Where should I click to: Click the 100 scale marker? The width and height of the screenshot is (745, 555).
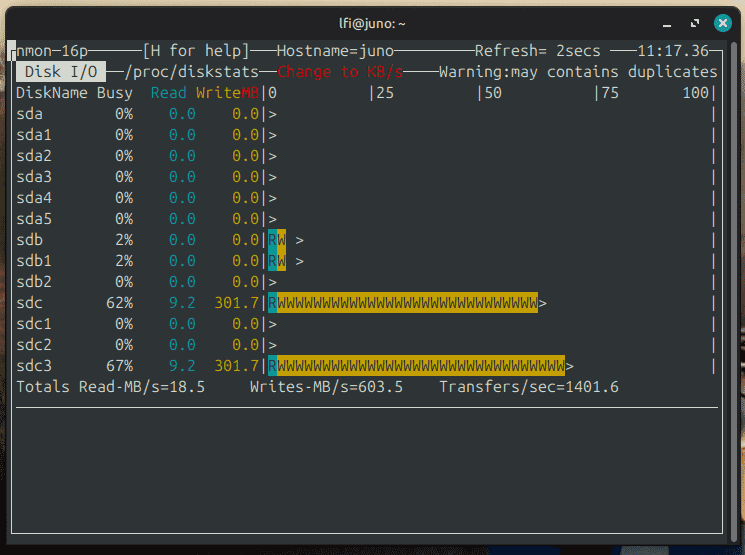pos(696,93)
